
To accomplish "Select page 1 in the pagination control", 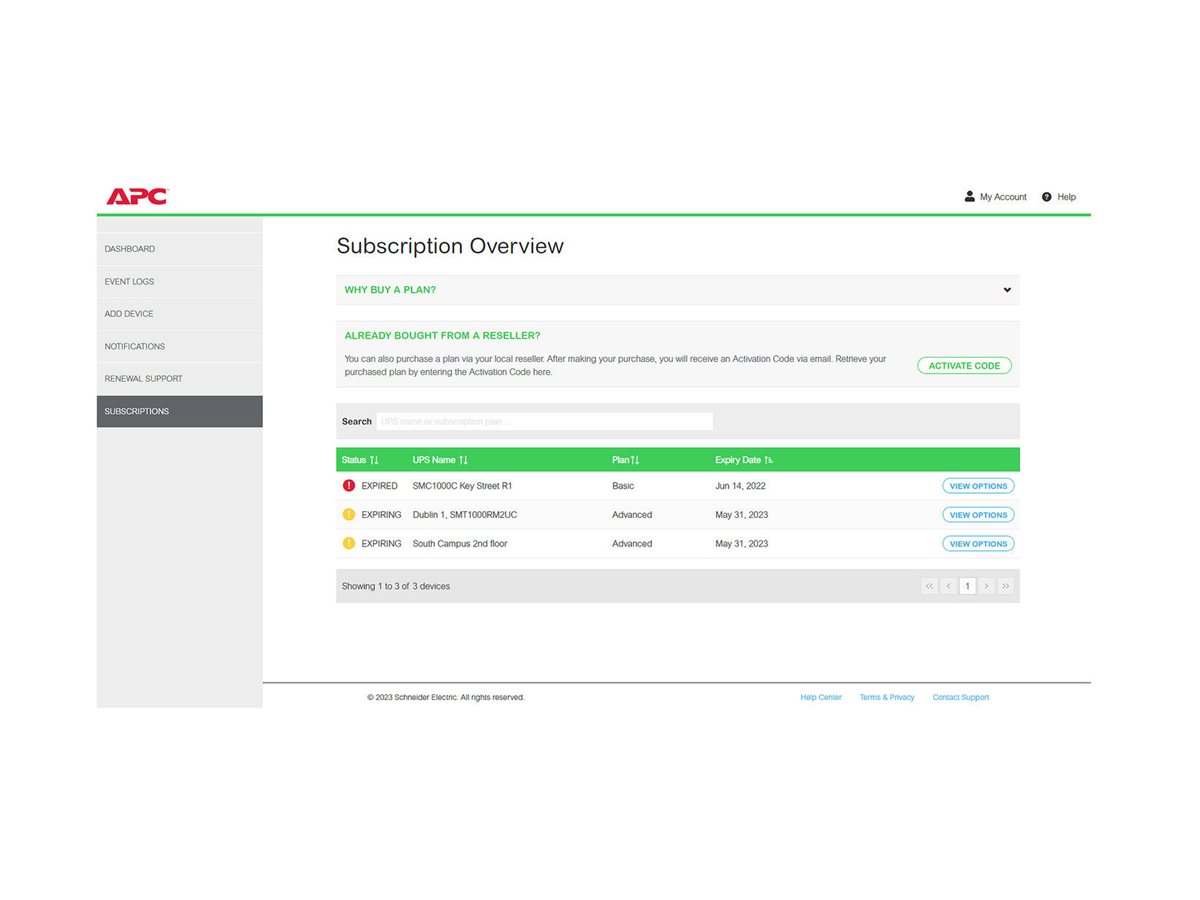I will (x=967, y=585).
